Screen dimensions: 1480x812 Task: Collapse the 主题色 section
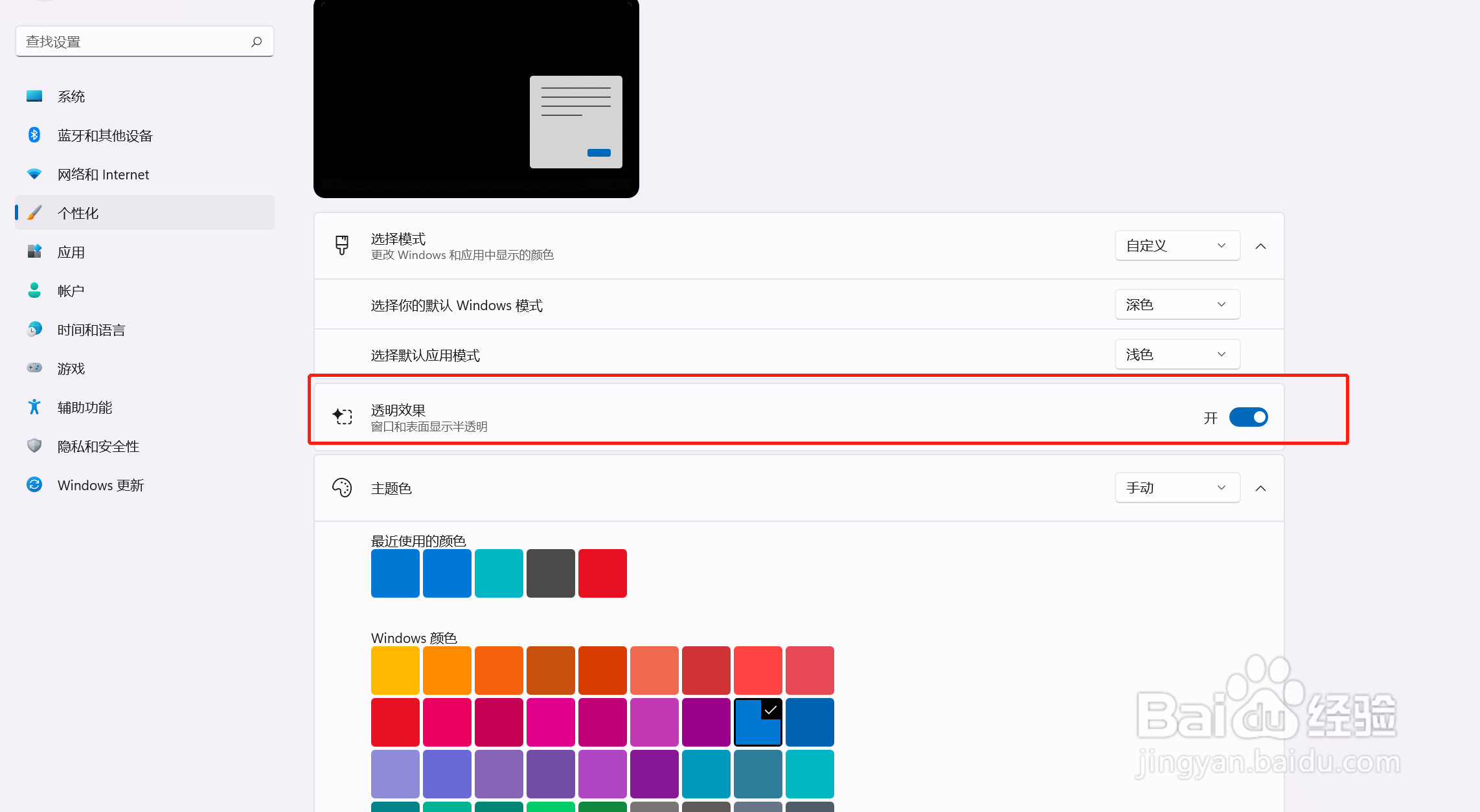click(x=1260, y=488)
